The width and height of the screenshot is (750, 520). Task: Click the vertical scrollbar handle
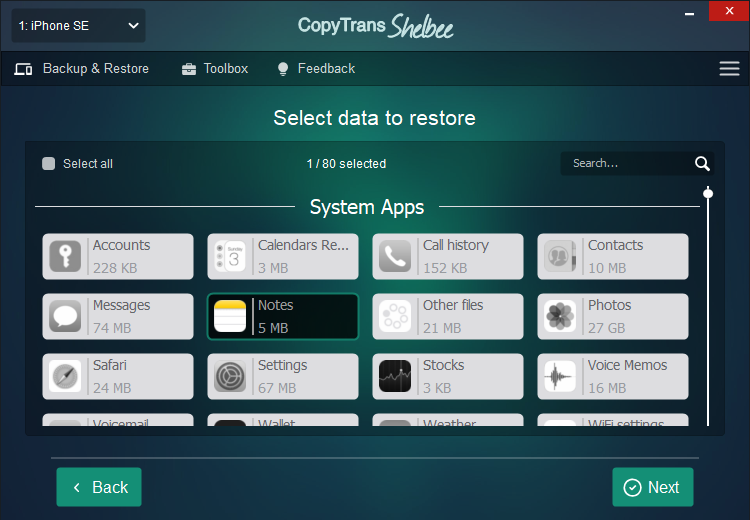pyautogui.click(x=708, y=193)
